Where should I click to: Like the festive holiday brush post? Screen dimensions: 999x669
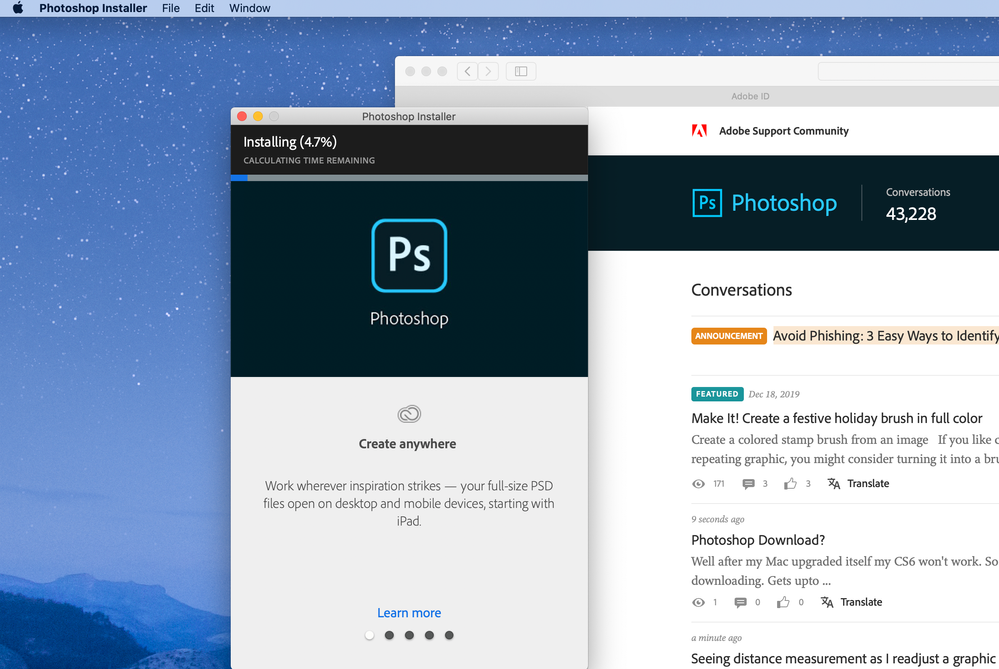pyautogui.click(x=791, y=484)
